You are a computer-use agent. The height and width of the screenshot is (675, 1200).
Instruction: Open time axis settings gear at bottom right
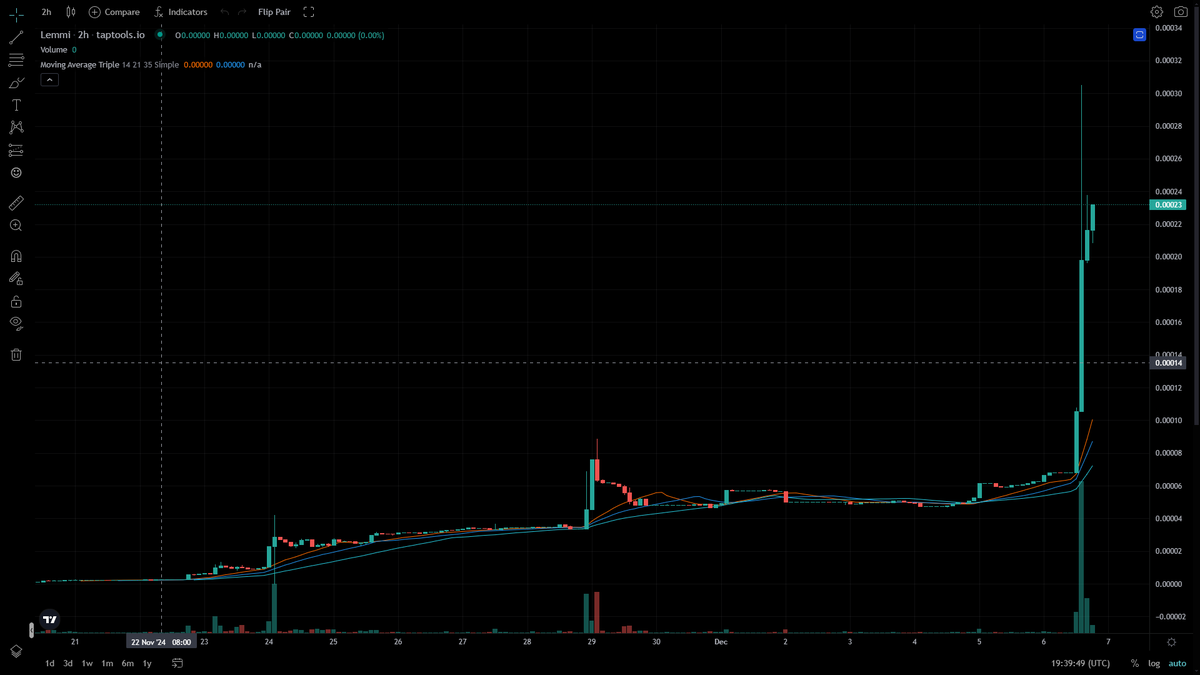tap(1171, 642)
